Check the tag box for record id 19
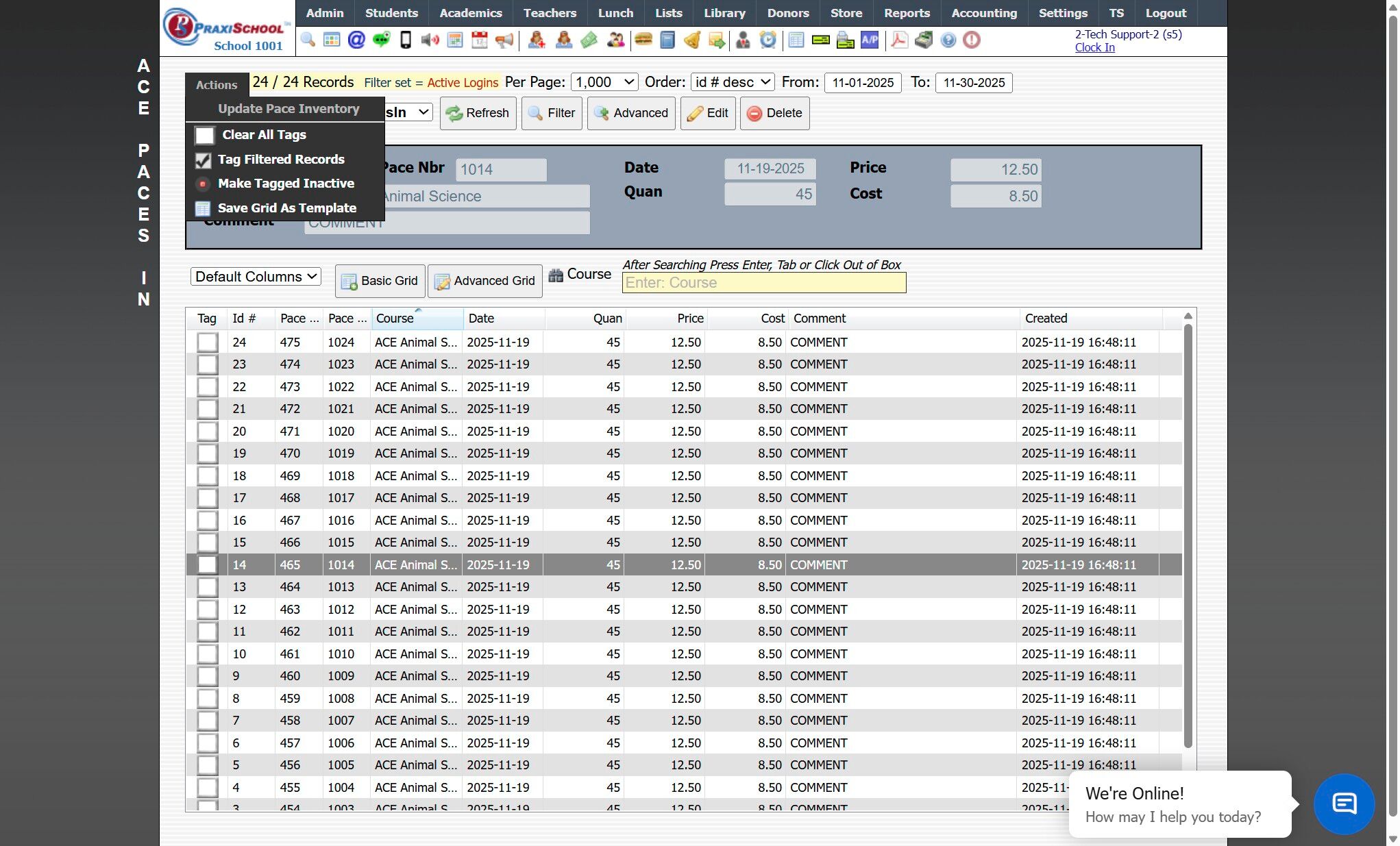1400x846 pixels. 207,453
